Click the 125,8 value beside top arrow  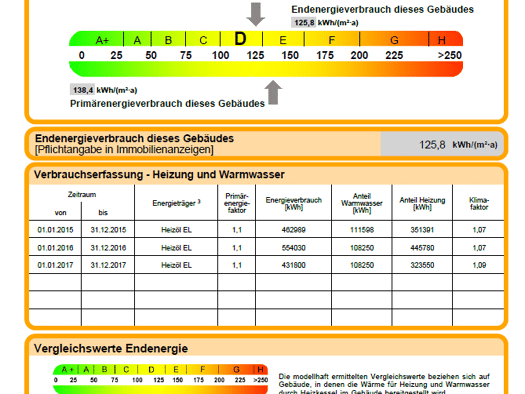[x=304, y=23]
